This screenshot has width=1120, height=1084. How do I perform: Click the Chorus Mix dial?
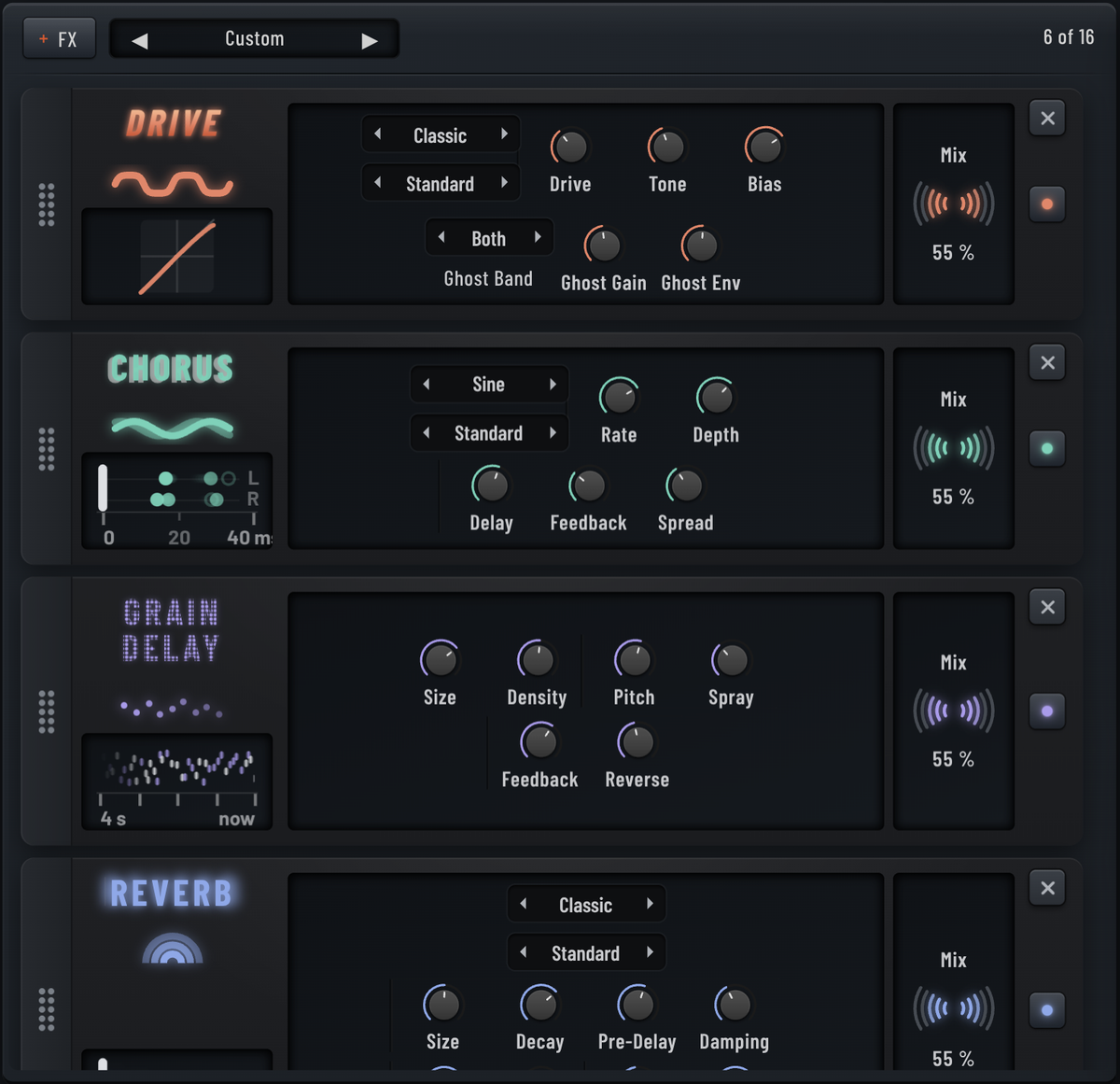point(953,448)
